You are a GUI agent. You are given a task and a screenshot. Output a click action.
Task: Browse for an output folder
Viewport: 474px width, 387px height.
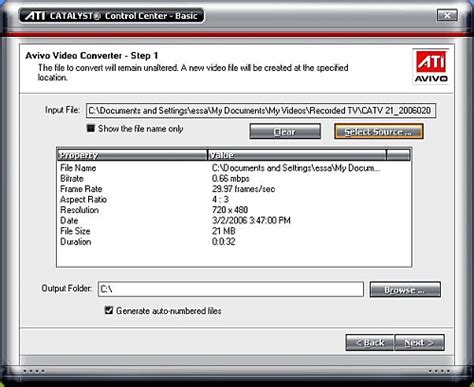coord(405,290)
